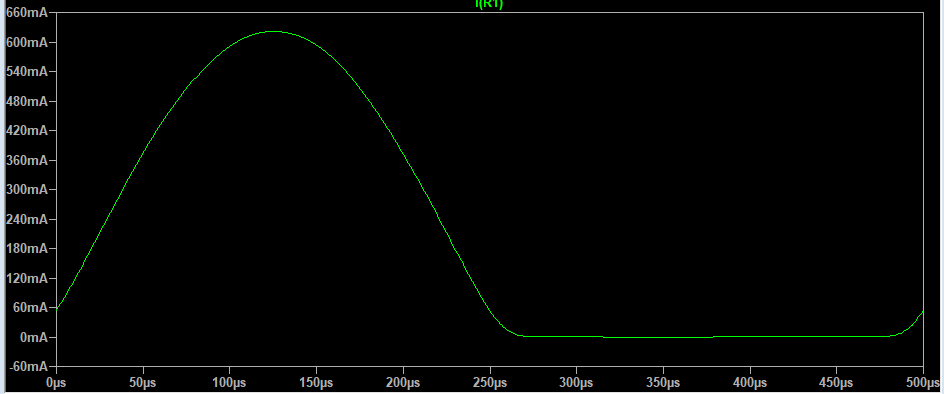Click the 400µs time axis label
The height and width of the screenshot is (394, 944).
(750, 383)
